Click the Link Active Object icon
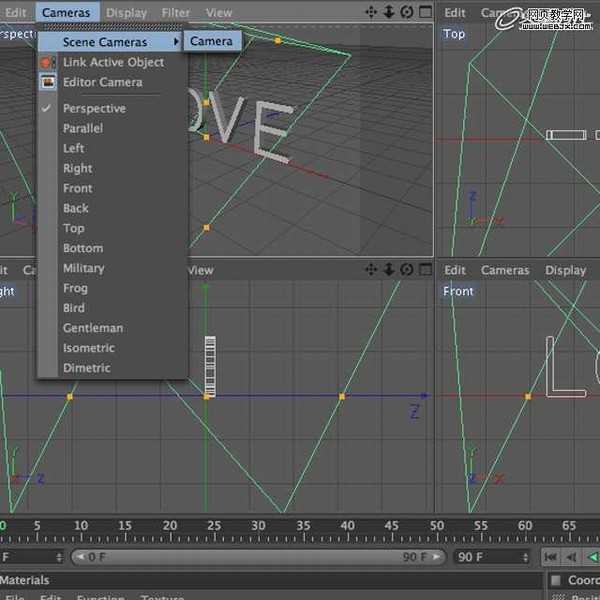 47,62
